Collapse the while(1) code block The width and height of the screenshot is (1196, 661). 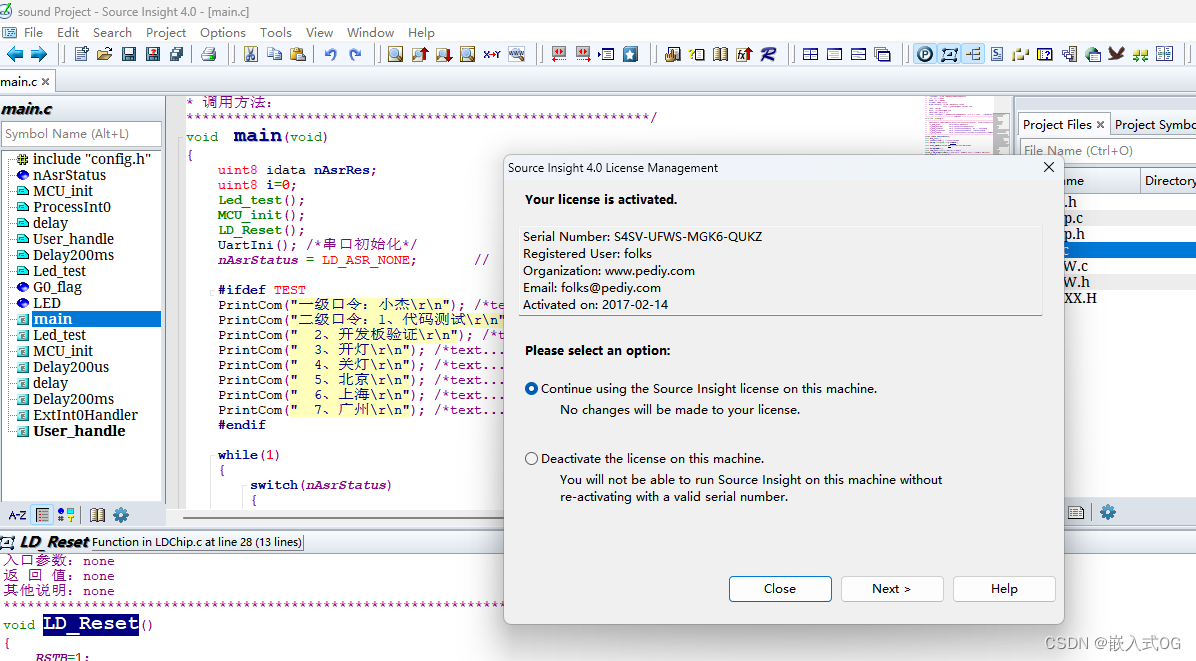[211, 455]
